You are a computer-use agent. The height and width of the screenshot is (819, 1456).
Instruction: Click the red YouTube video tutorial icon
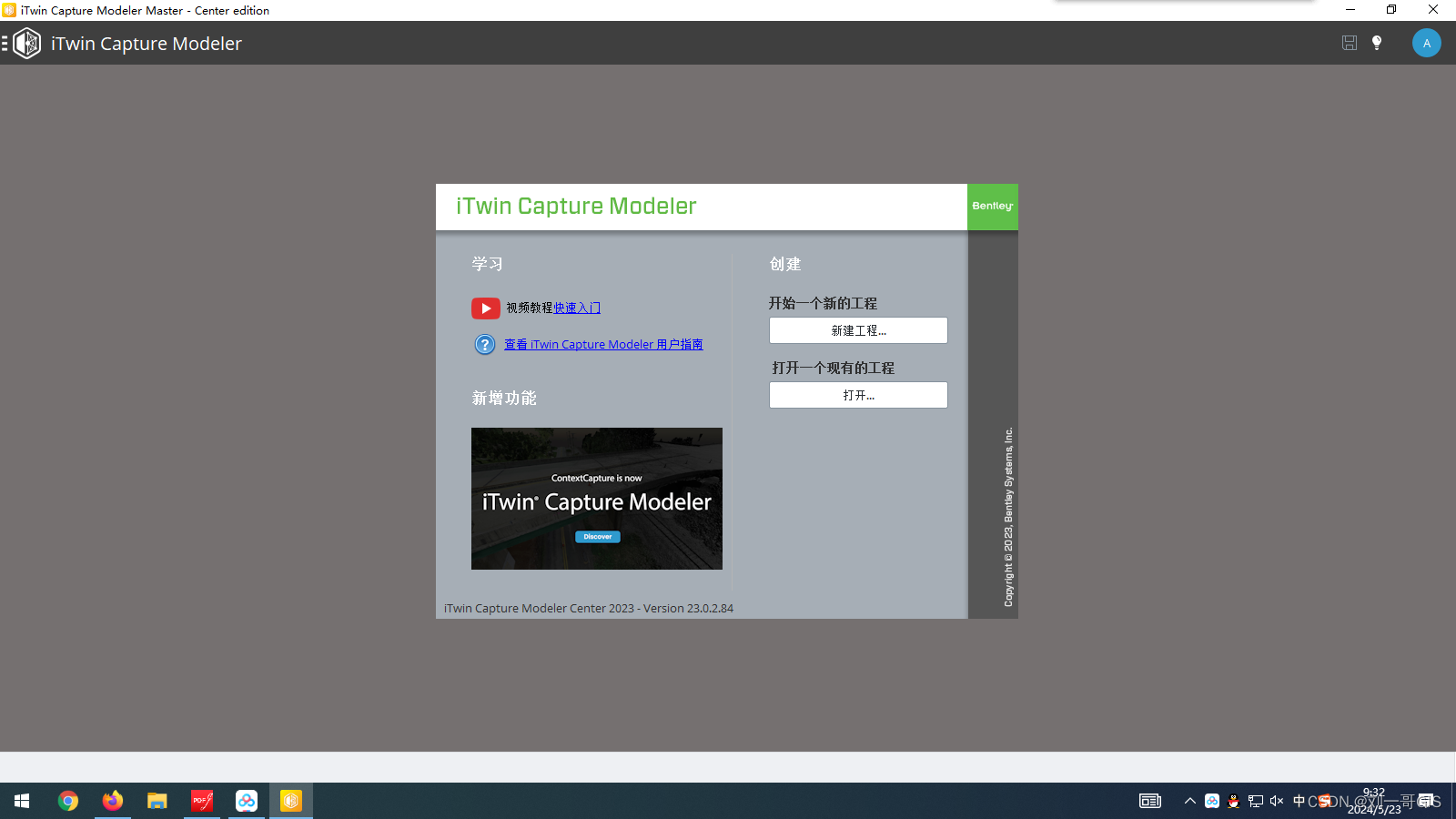(486, 308)
